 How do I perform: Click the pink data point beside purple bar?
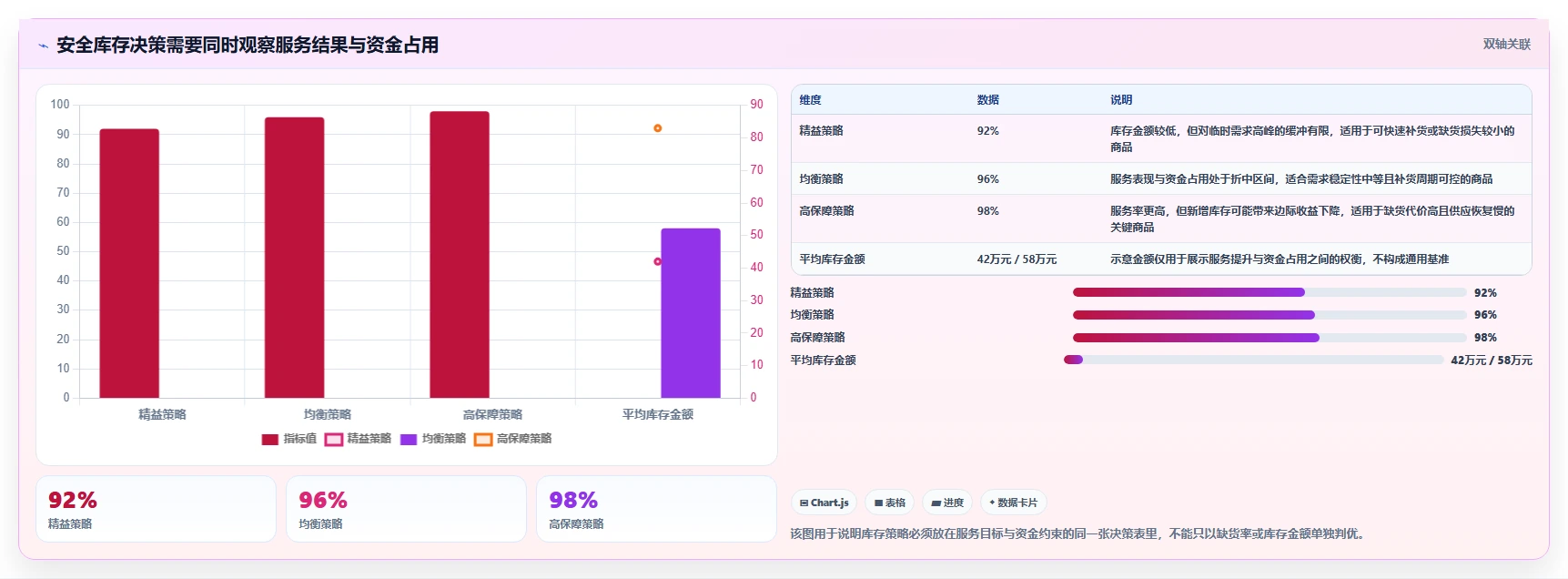pyautogui.click(x=657, y=261)
